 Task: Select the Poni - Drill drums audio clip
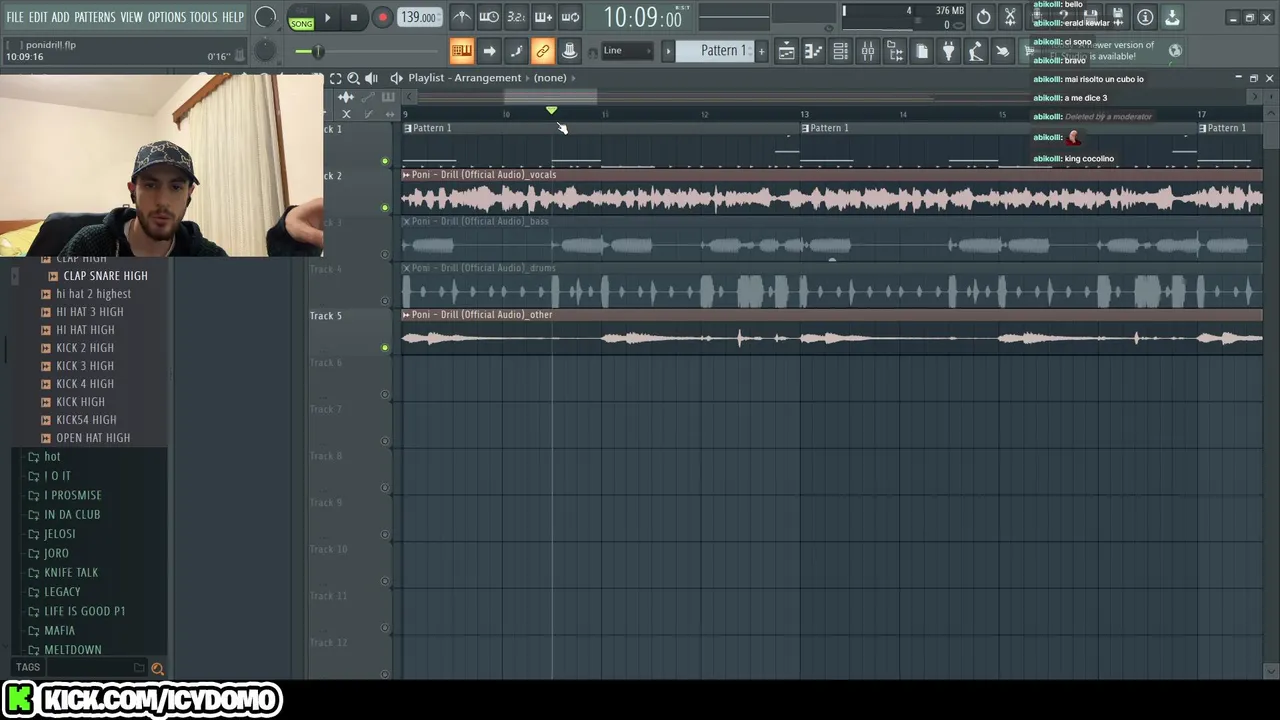pyautogui.click(x=832, y=285)
